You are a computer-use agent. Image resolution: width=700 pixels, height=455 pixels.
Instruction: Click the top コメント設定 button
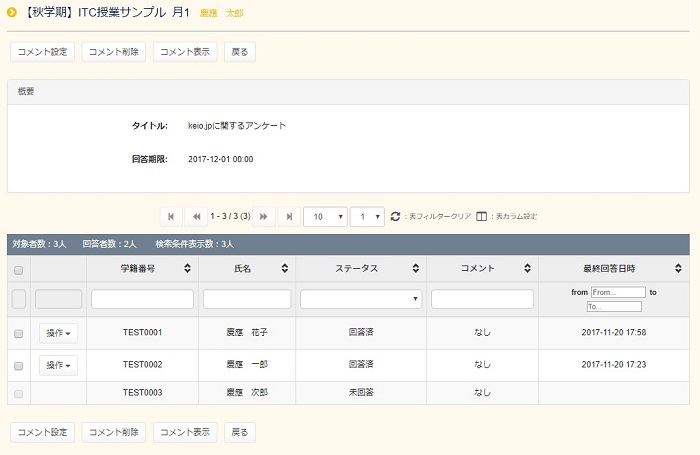click(42, 52)
